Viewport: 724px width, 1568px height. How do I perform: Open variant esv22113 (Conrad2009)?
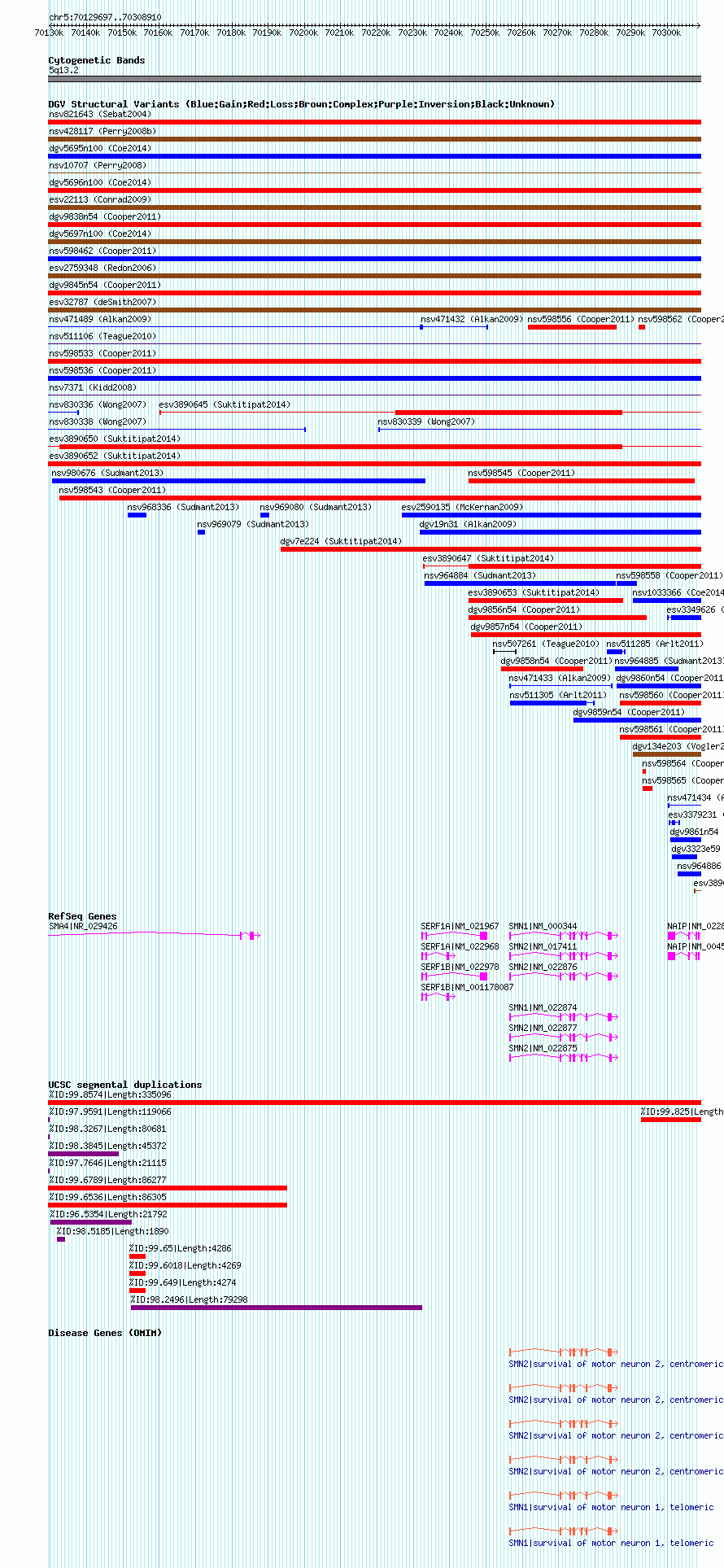(100, 199)
